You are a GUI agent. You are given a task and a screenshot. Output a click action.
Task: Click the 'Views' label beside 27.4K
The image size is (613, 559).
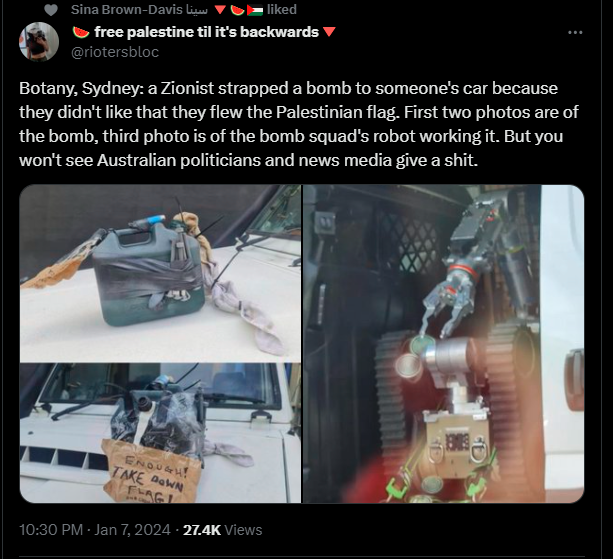click(243, 530)
